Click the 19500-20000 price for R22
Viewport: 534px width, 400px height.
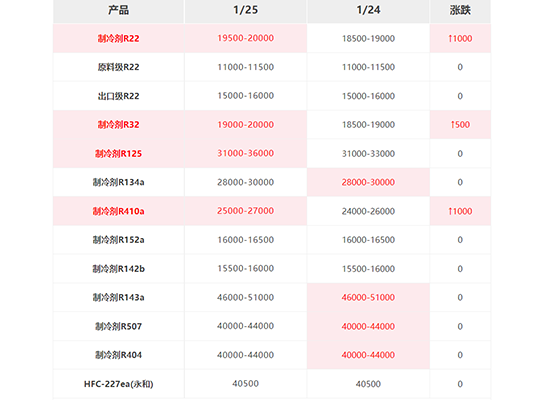pos(246,38)
